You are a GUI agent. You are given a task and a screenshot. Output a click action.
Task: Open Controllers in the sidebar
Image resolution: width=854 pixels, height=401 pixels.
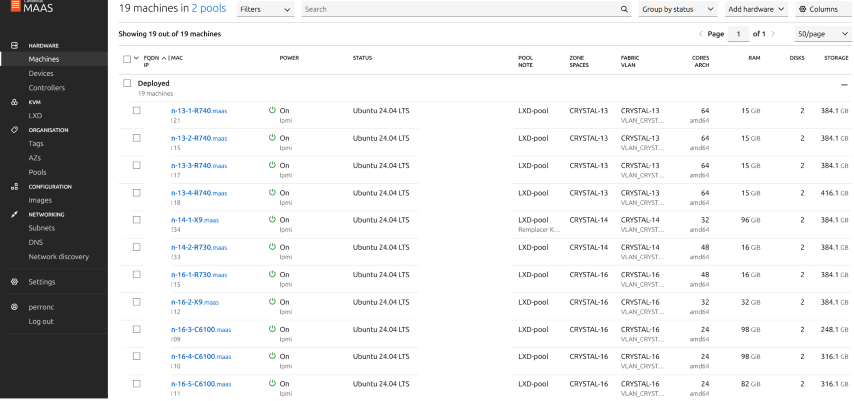(x=46, y=88)
